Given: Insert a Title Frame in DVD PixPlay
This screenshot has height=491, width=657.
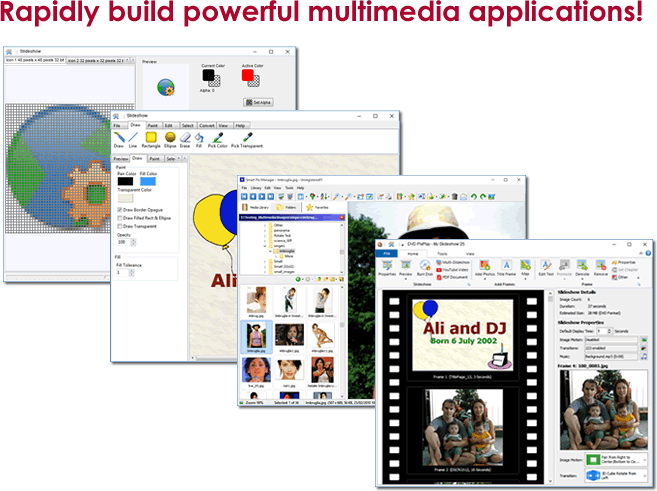Looking at the screenshot, I should click(506, 268).
